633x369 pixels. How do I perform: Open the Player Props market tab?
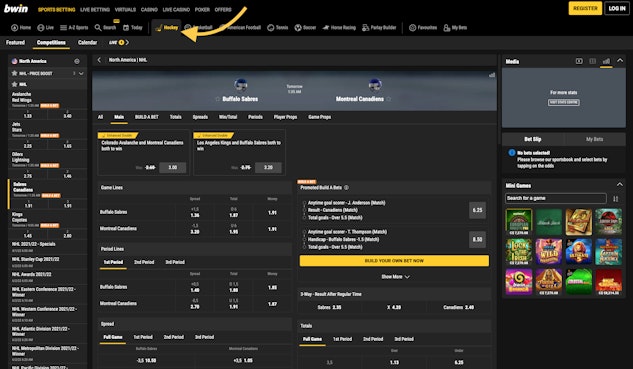coord(285,117)
